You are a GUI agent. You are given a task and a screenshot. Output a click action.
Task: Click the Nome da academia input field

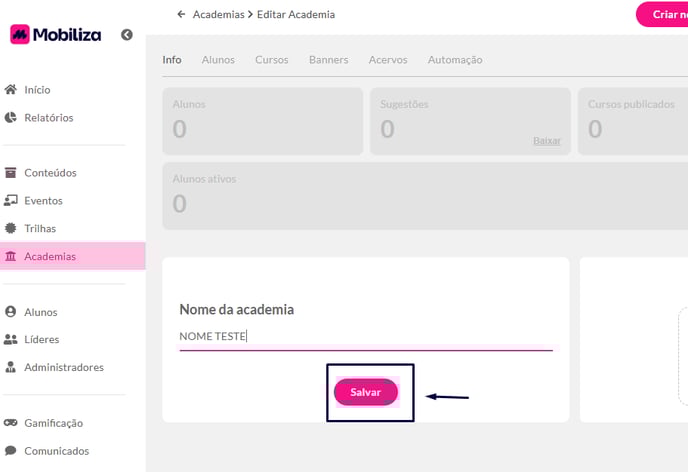(366, 336)
